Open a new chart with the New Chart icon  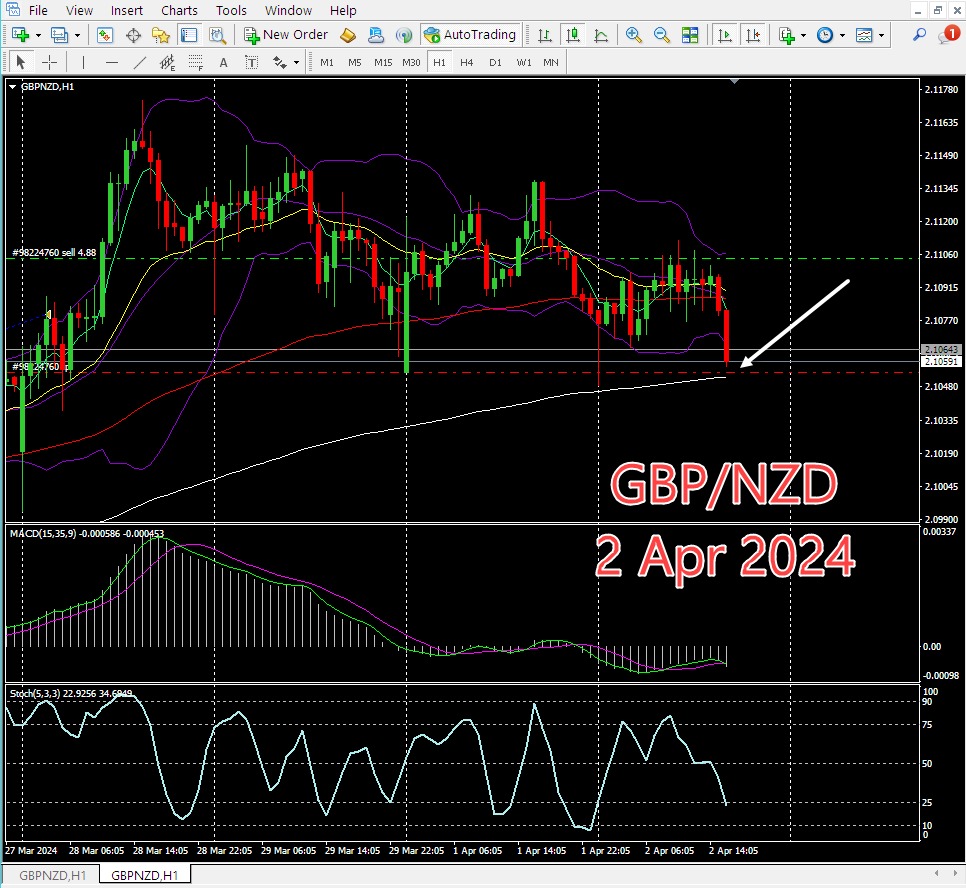coord(20,35)
